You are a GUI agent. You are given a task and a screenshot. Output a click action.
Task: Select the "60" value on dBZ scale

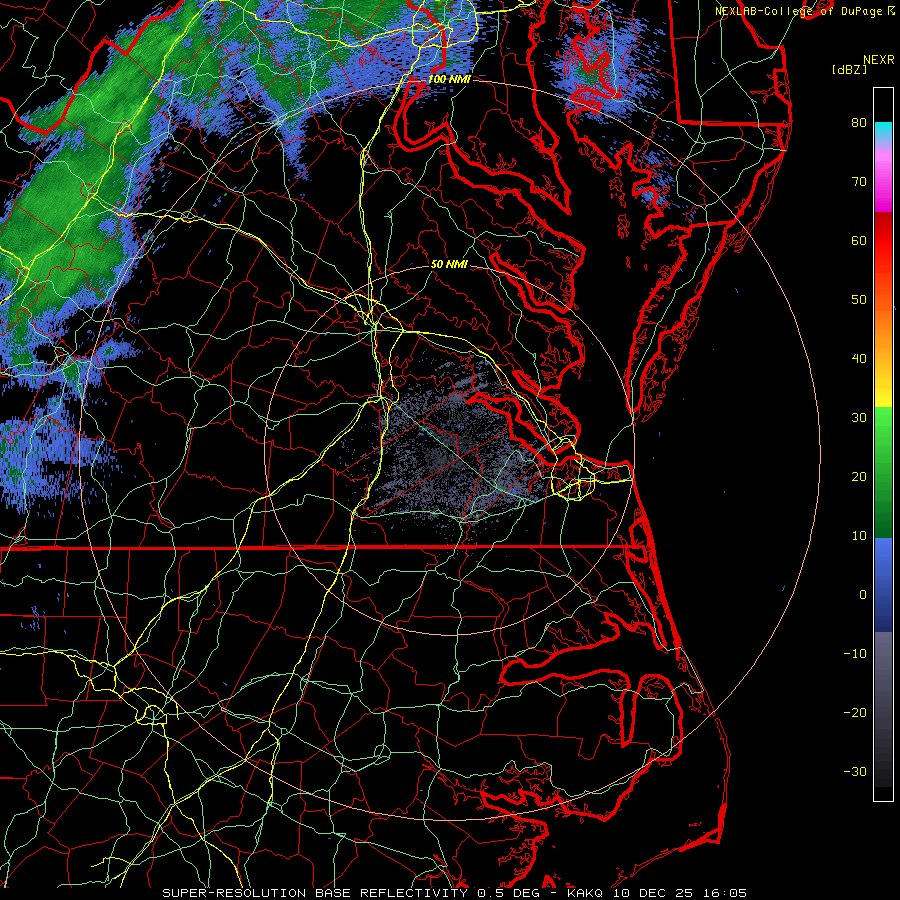point(859,240)
